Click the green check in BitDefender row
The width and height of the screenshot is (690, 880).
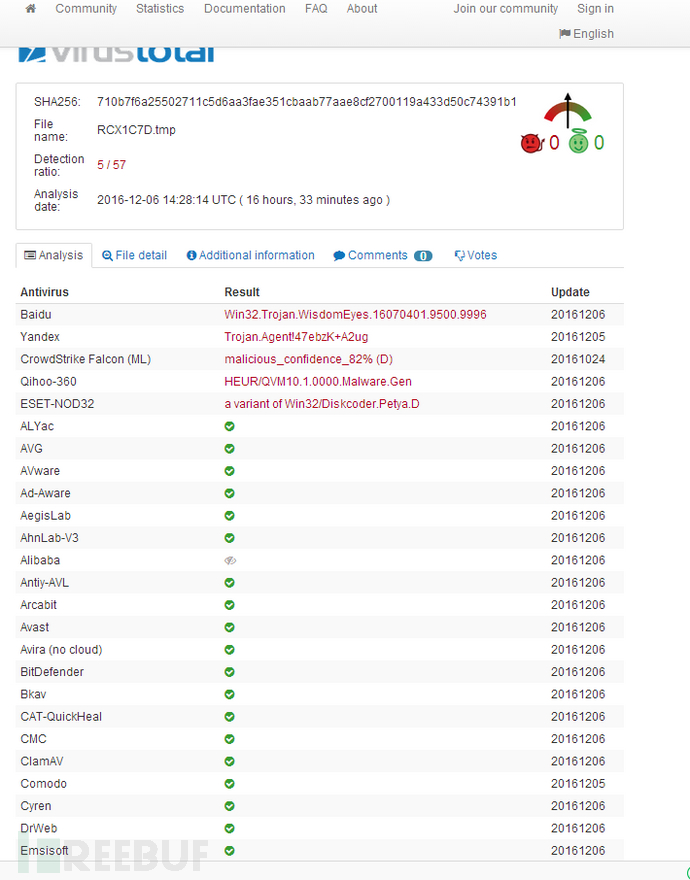[x=230, y=672]
